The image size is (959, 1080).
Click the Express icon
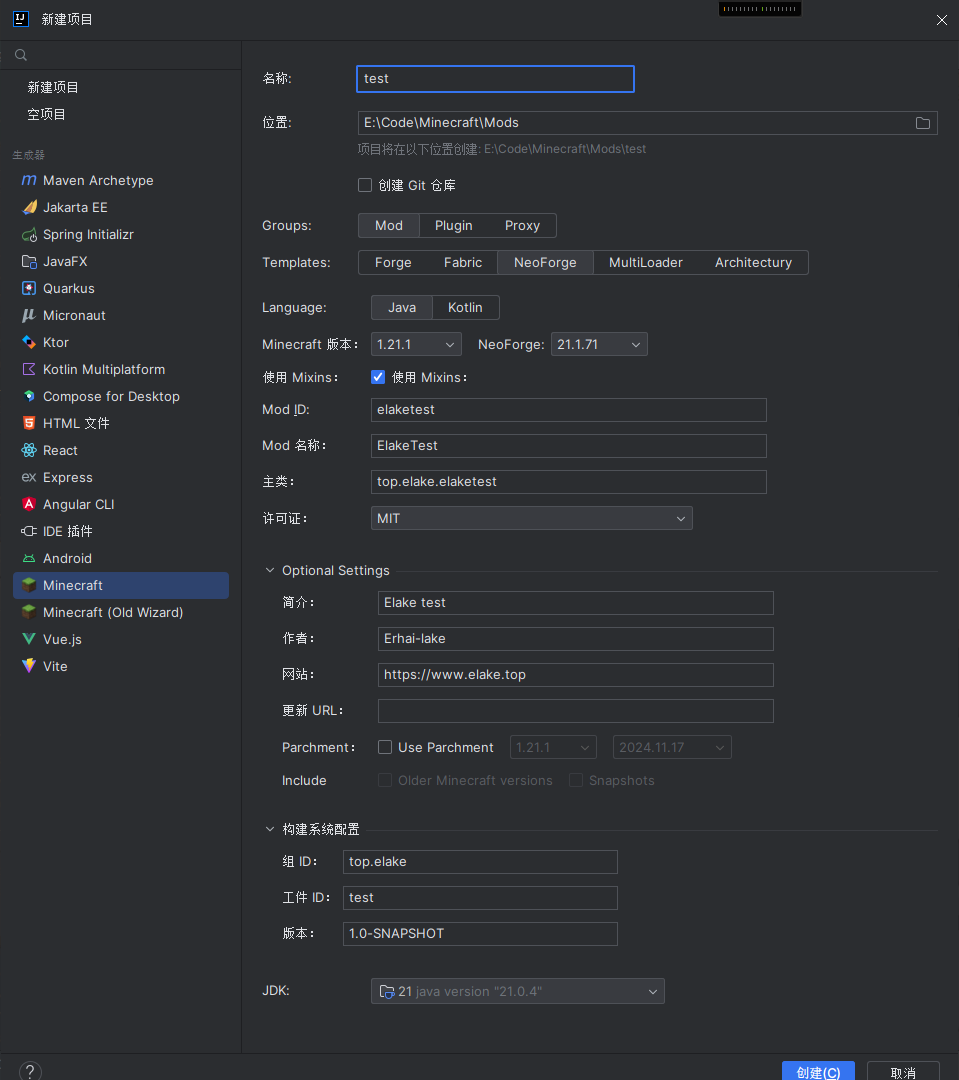(29, 477)
